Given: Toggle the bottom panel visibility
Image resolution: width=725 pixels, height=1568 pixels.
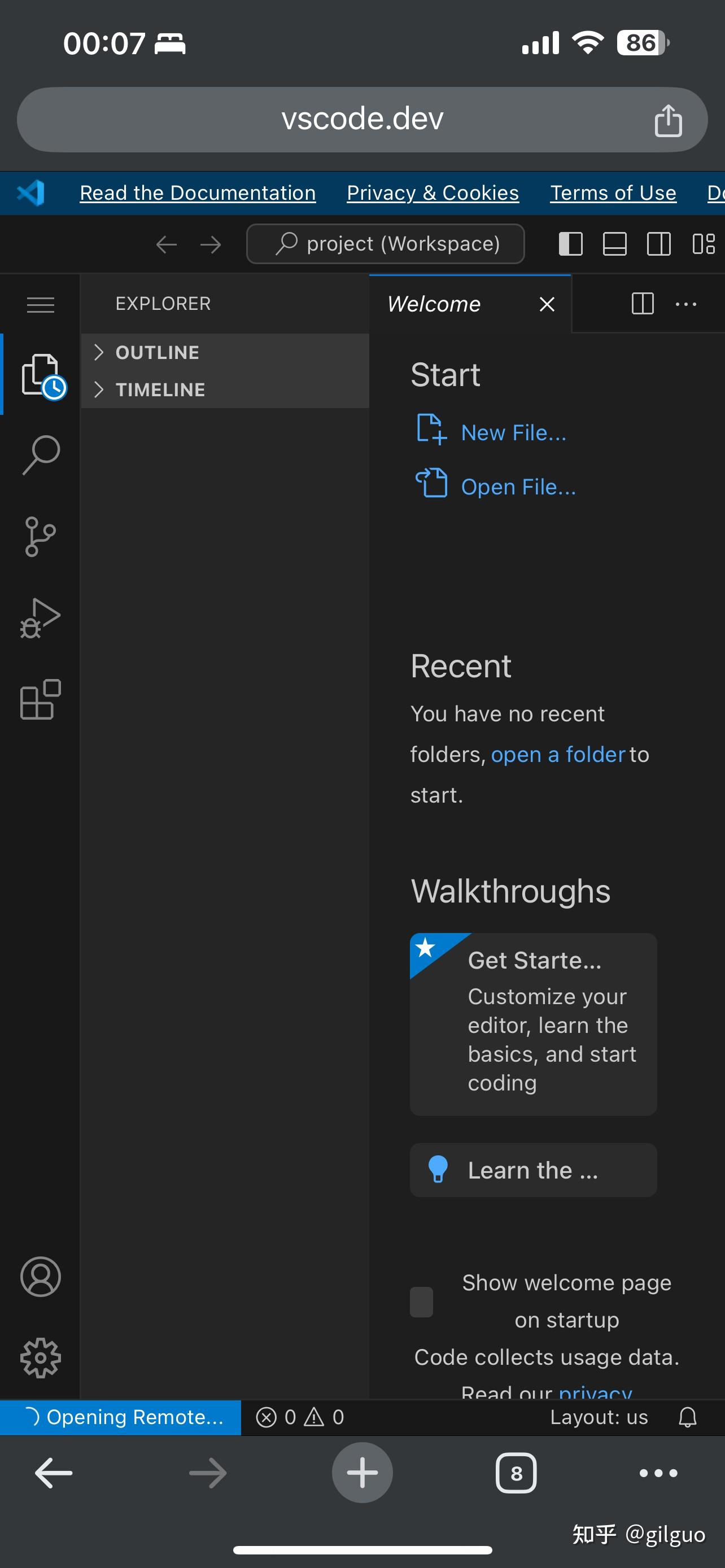Looking at the screenshot, I should point(614,244).
